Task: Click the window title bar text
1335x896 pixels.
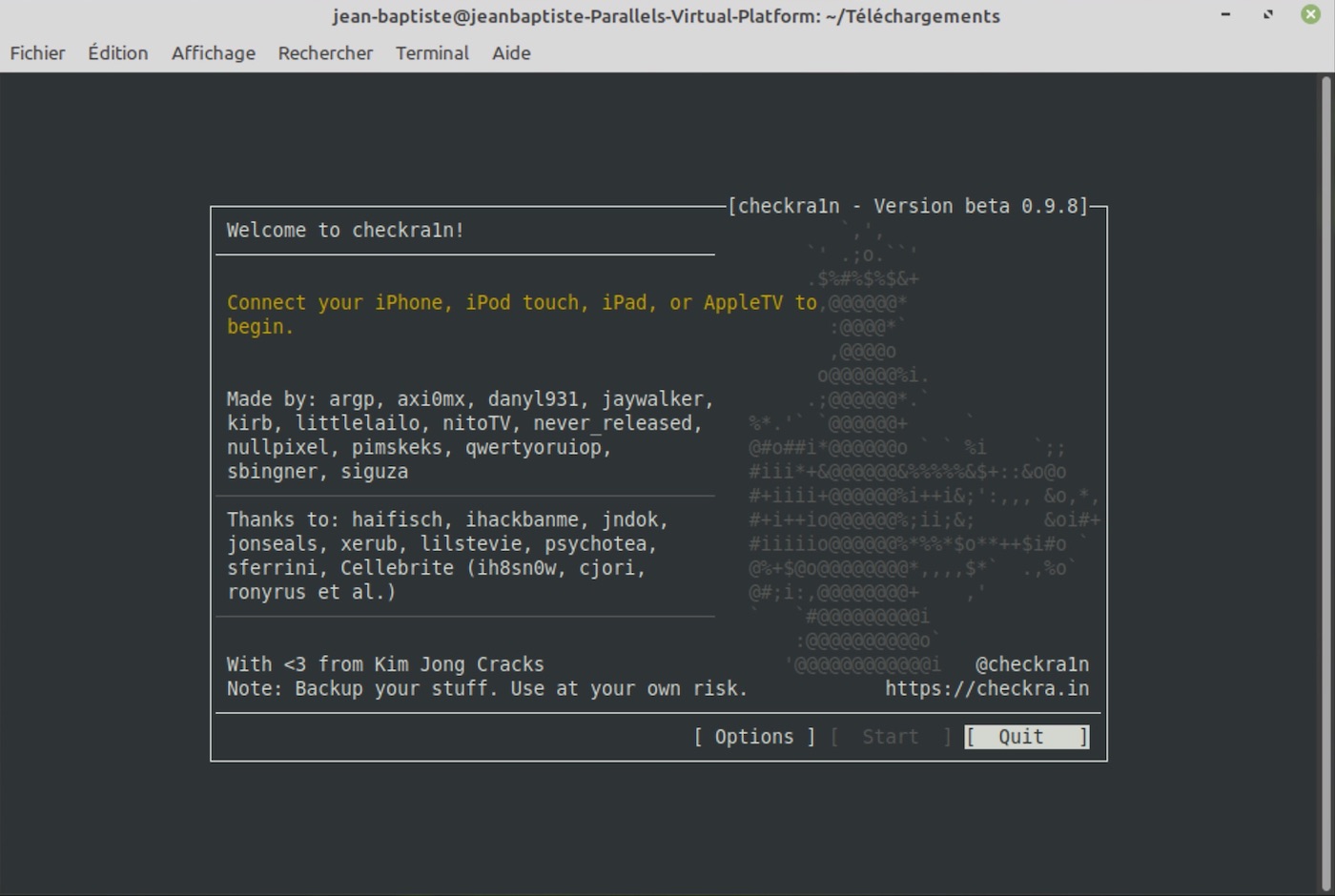Action: coord(667,16)
